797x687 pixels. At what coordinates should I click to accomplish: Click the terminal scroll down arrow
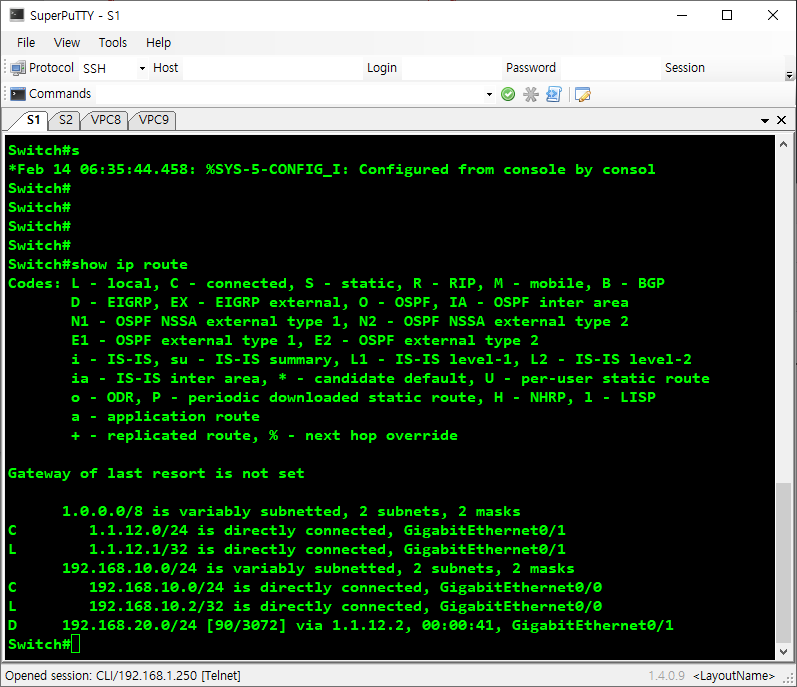[783, 651]
